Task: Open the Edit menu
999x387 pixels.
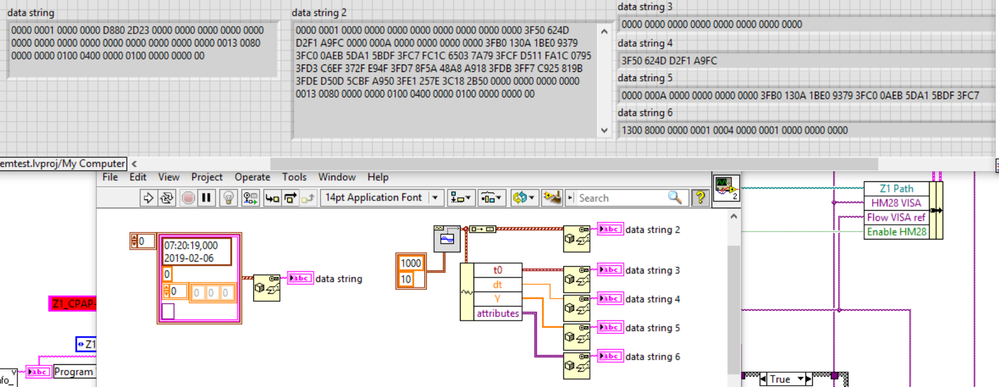Action: pyautogui.click(x=138, y=177)
